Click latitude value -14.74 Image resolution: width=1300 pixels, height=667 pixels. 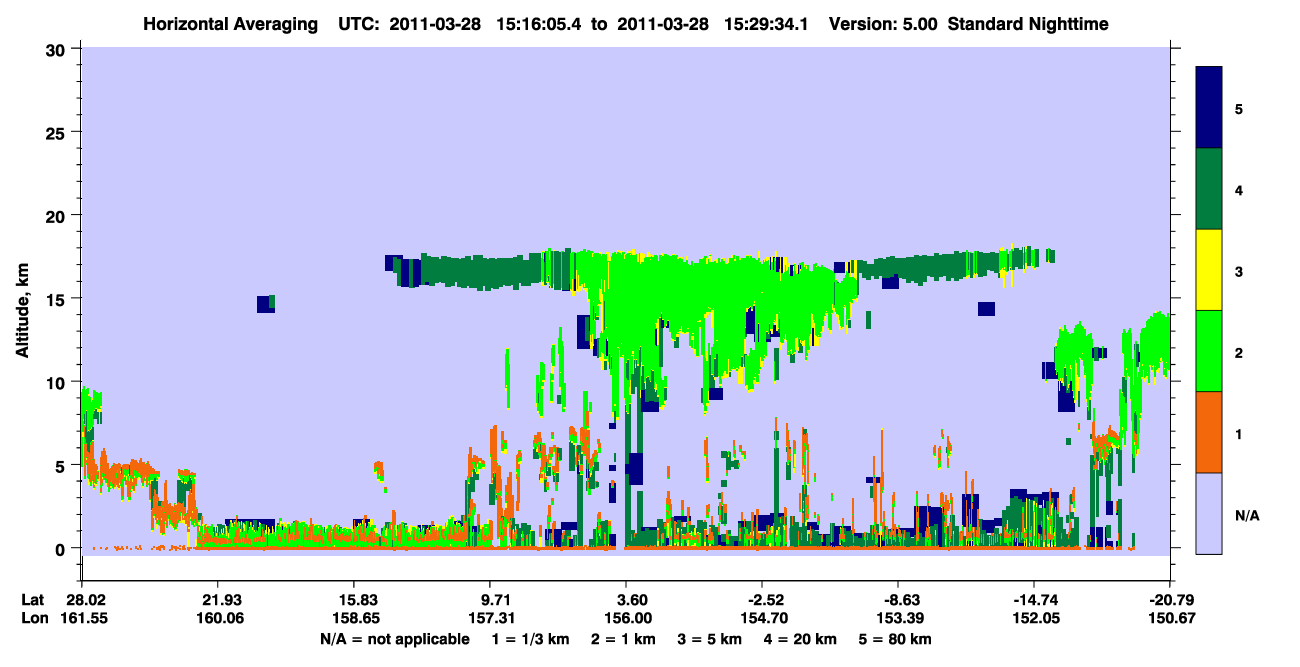(x=1034, y=600)
